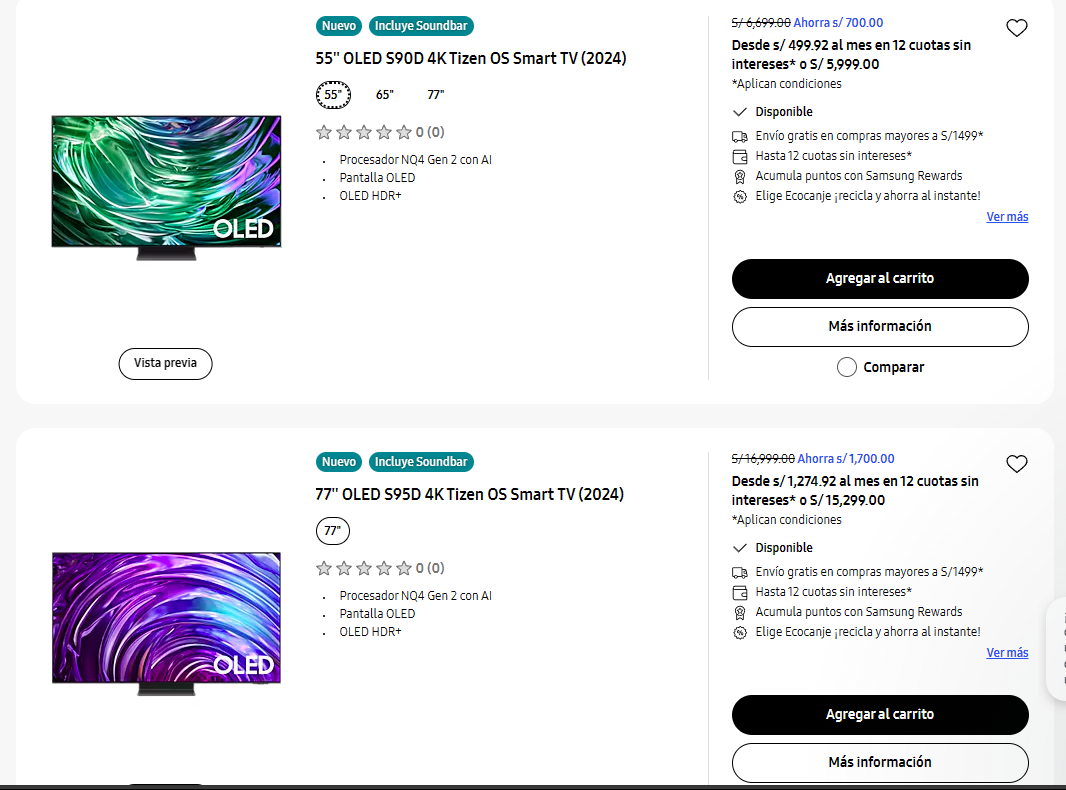Add 55" OLED S90D to wishlist heart

(1016, 28)
